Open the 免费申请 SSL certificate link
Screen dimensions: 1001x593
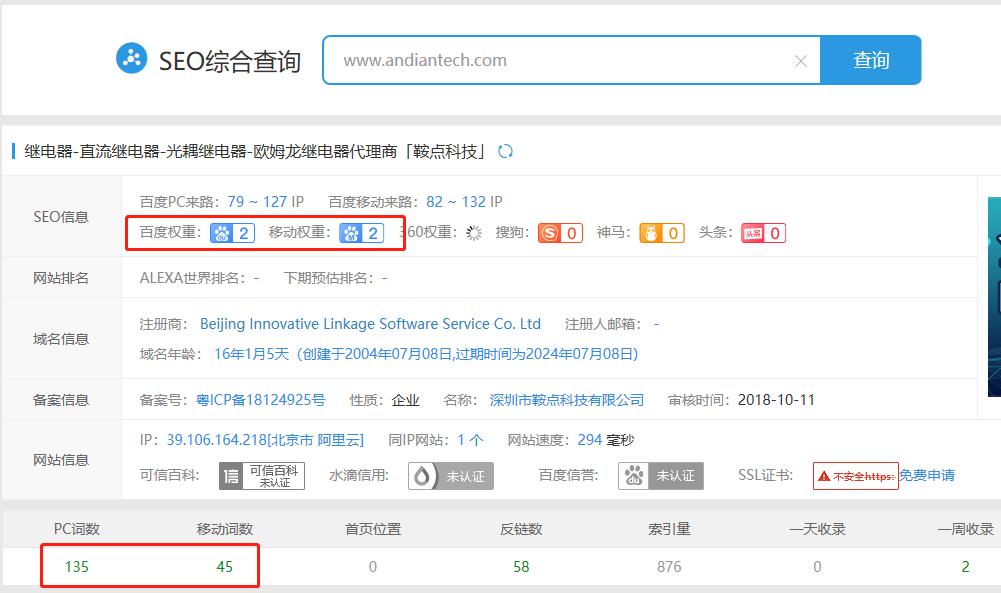927,476
